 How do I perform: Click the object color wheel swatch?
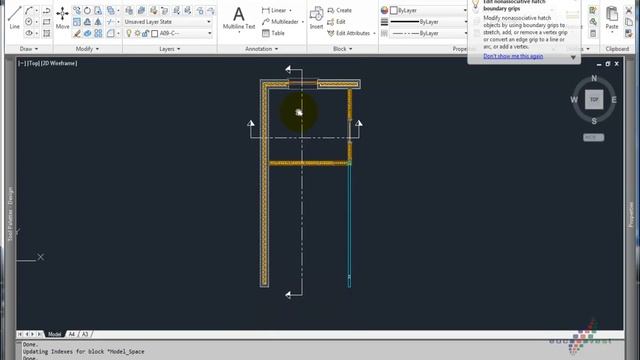(384, 10)
